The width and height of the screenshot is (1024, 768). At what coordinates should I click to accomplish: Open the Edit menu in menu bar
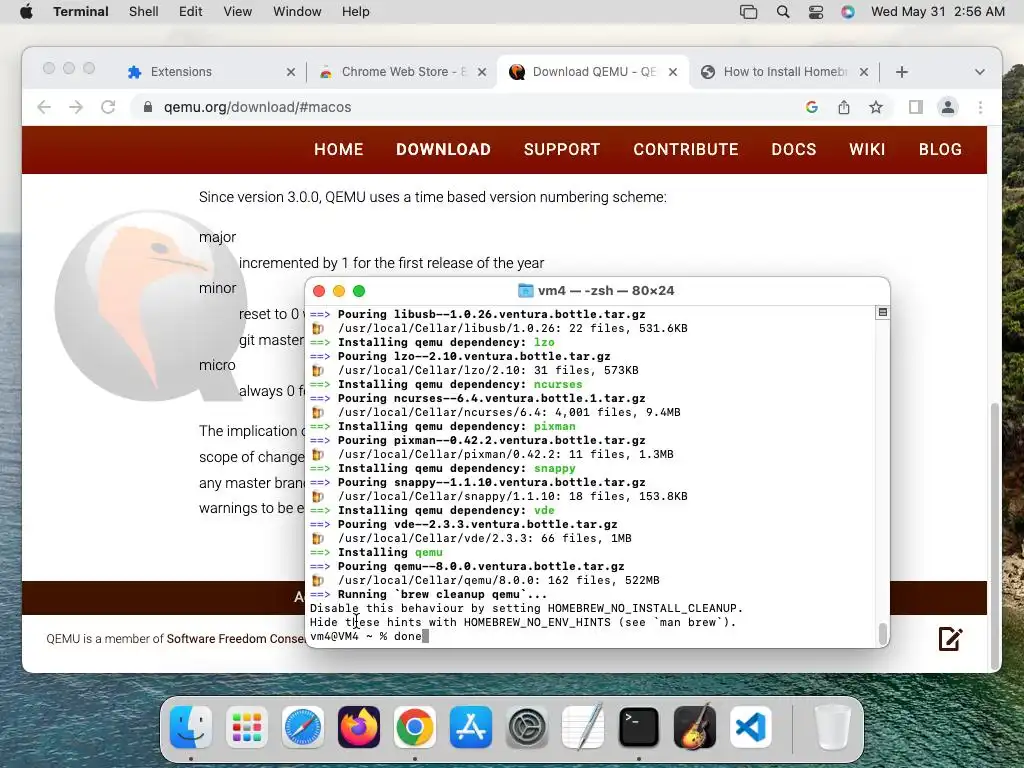click(190, 12)
